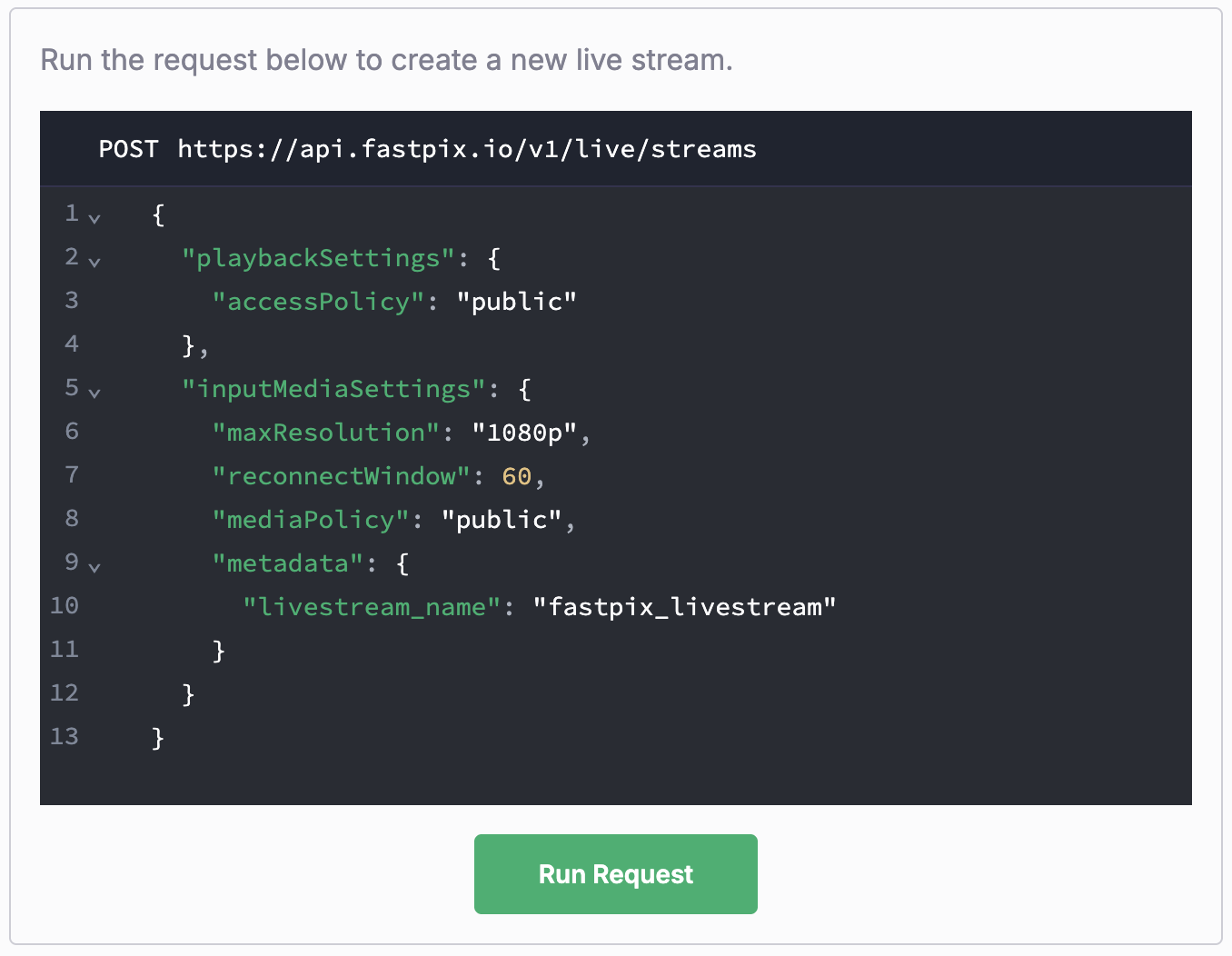Screen dimensions: 1232x956
Task: Collapse the playbackSettings block on line 2
Action: click(94, 262)
